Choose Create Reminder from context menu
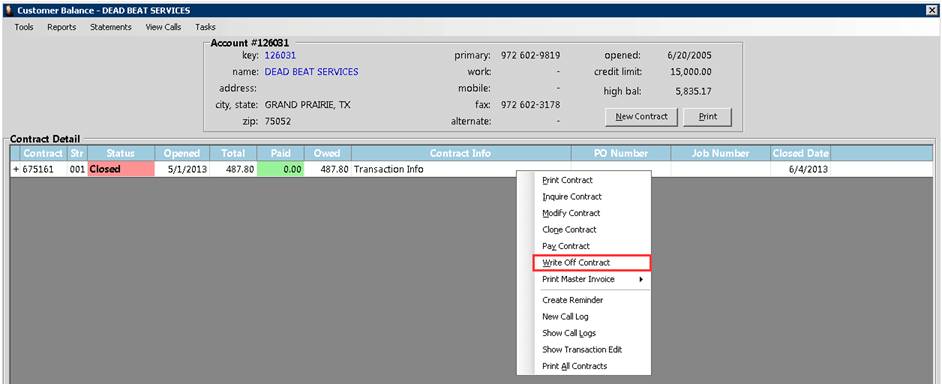The height and width of the screenshot is (384, 942). point(573,300)
